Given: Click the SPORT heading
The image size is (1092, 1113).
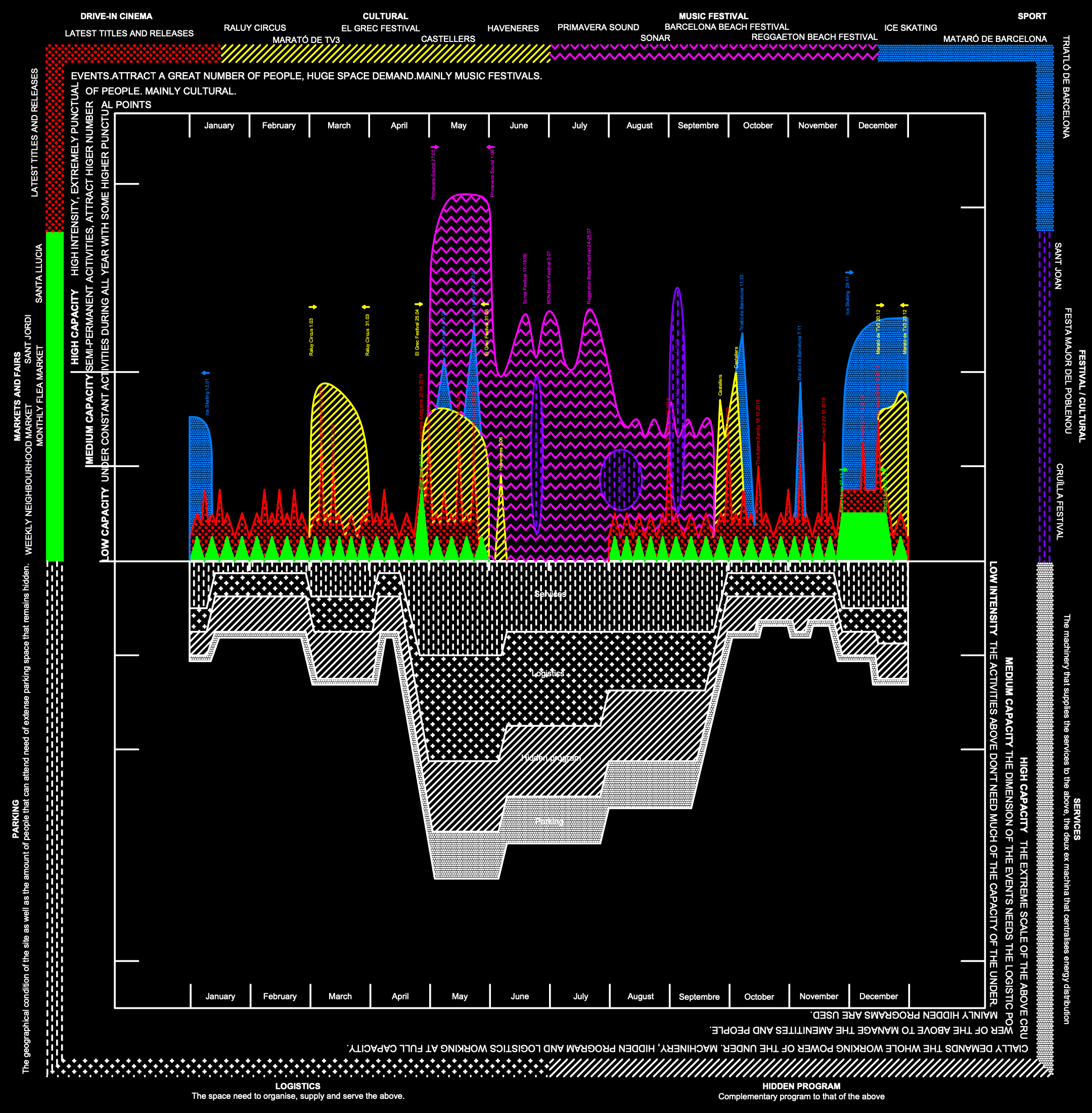Looking at the screenshot, I should point(1032,16).
